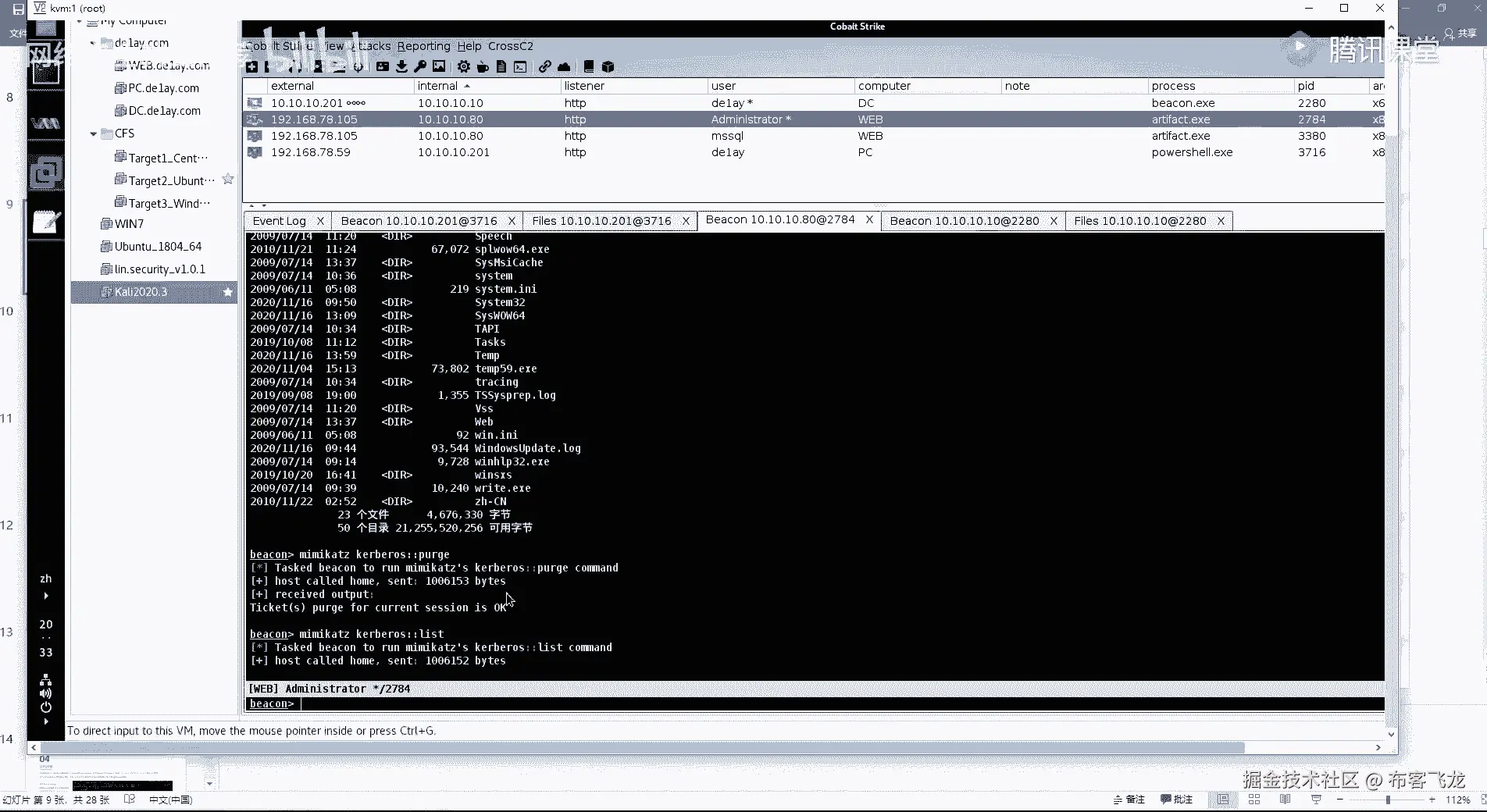Click the save icon in PowerPoint title bar
This screenshot has width=1487, height=812.
(18, 9)
